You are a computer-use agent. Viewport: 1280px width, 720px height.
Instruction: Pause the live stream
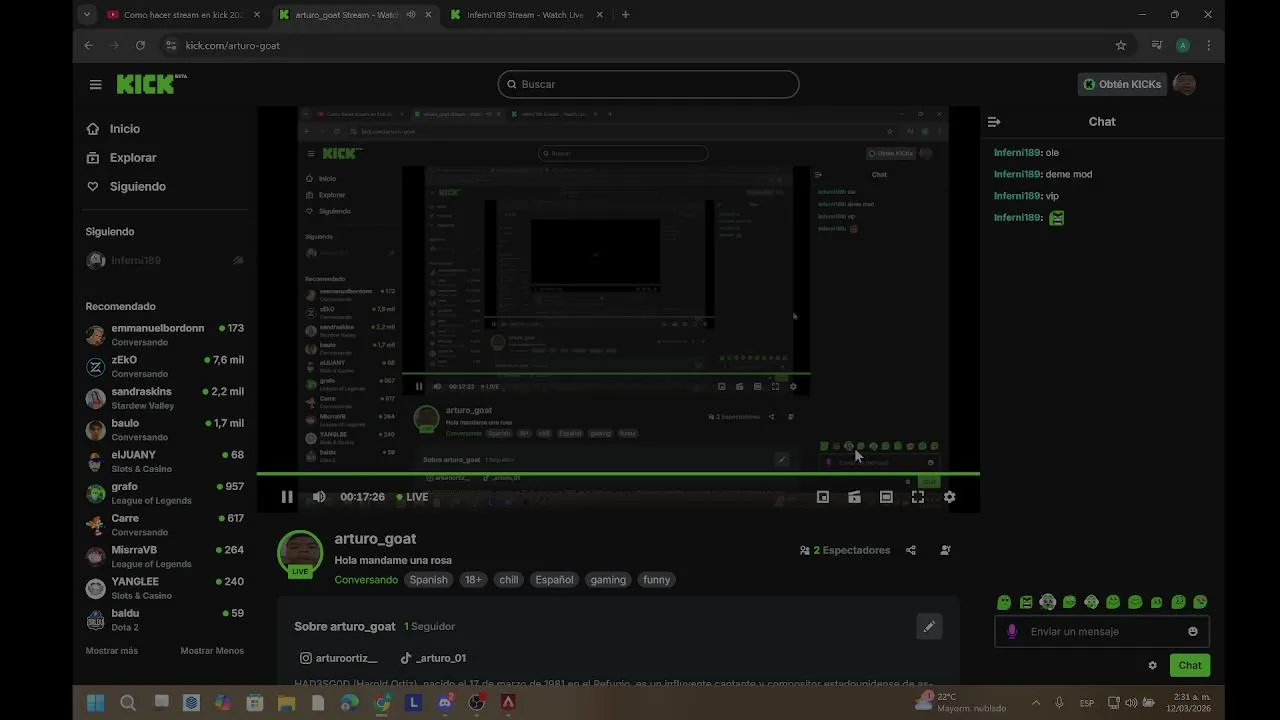click(287, 497)
